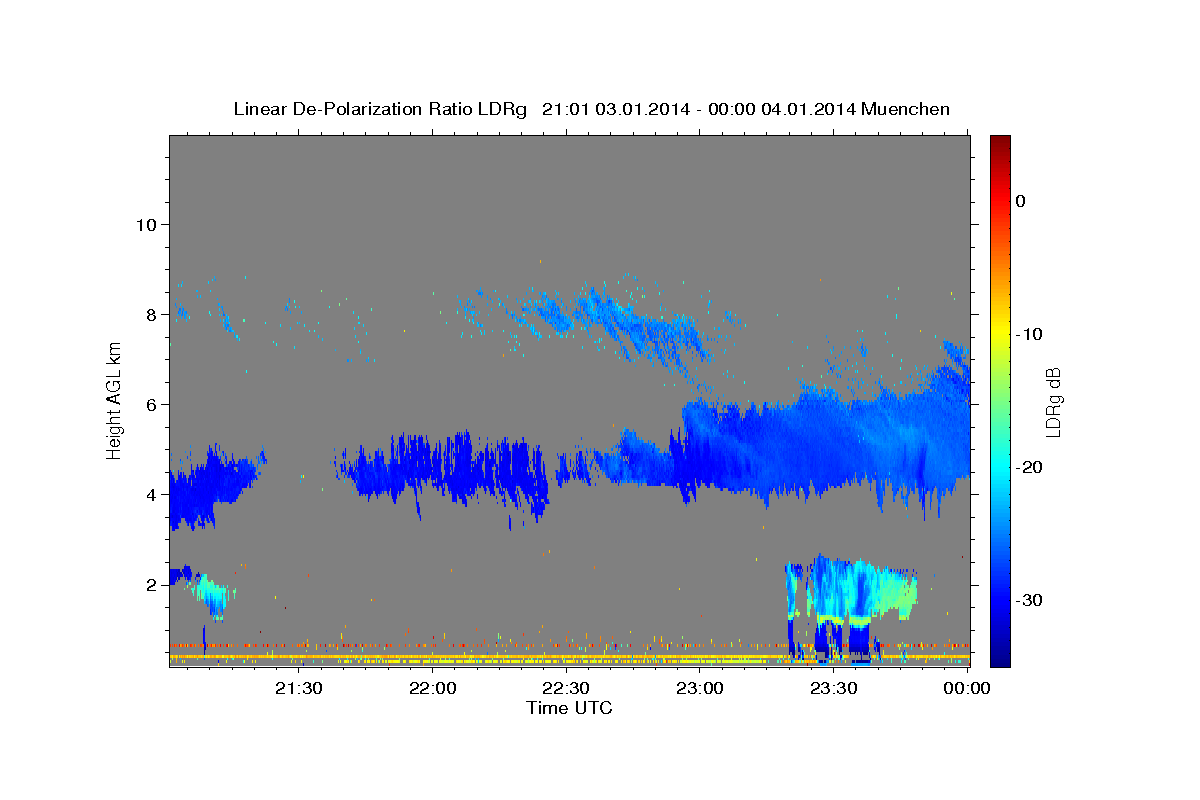The image size is (1200, 800).
Task: Click the 'Height AGL km' axis label
Action: pos(115,402)
